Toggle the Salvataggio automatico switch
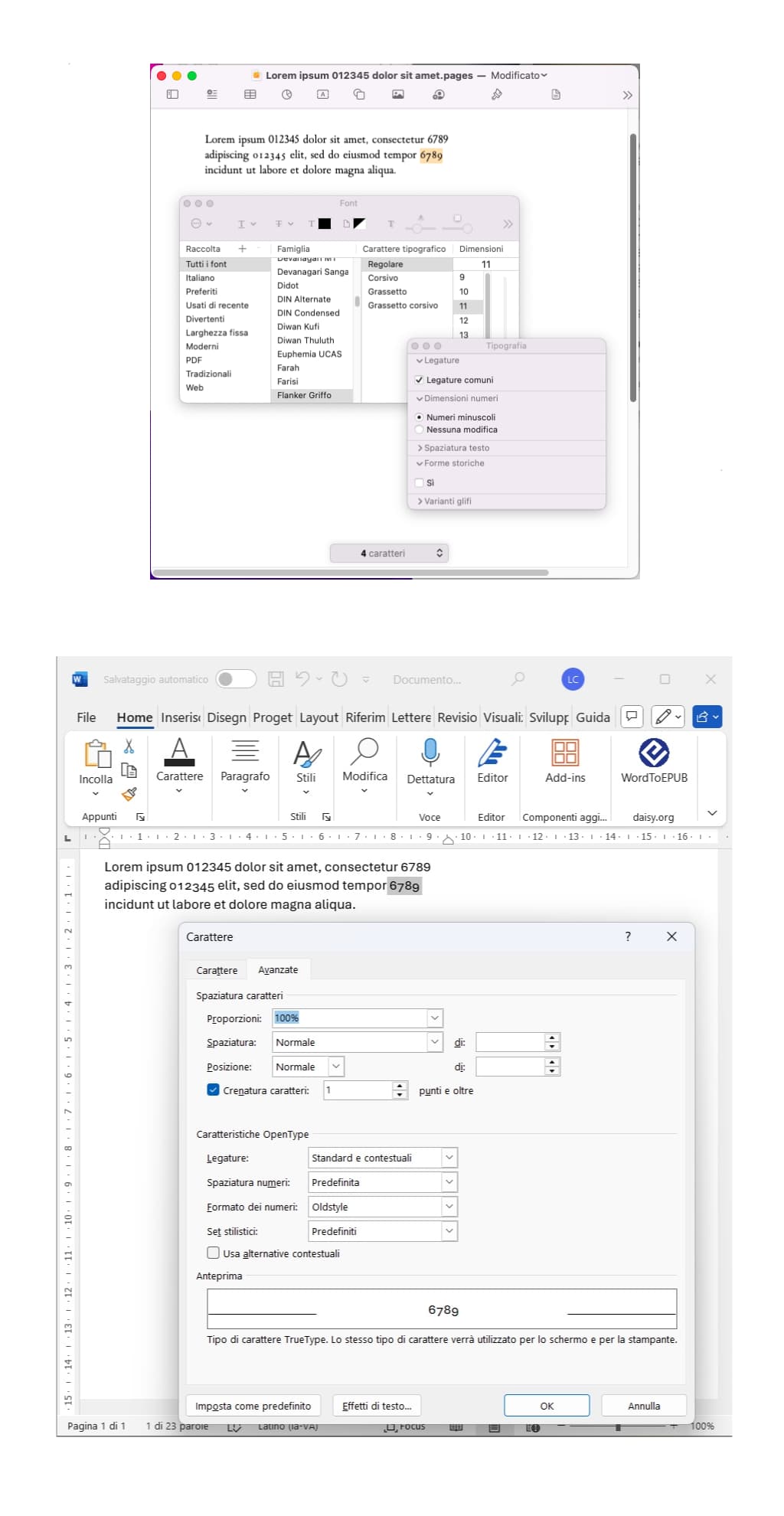 [x=236, y=679]
